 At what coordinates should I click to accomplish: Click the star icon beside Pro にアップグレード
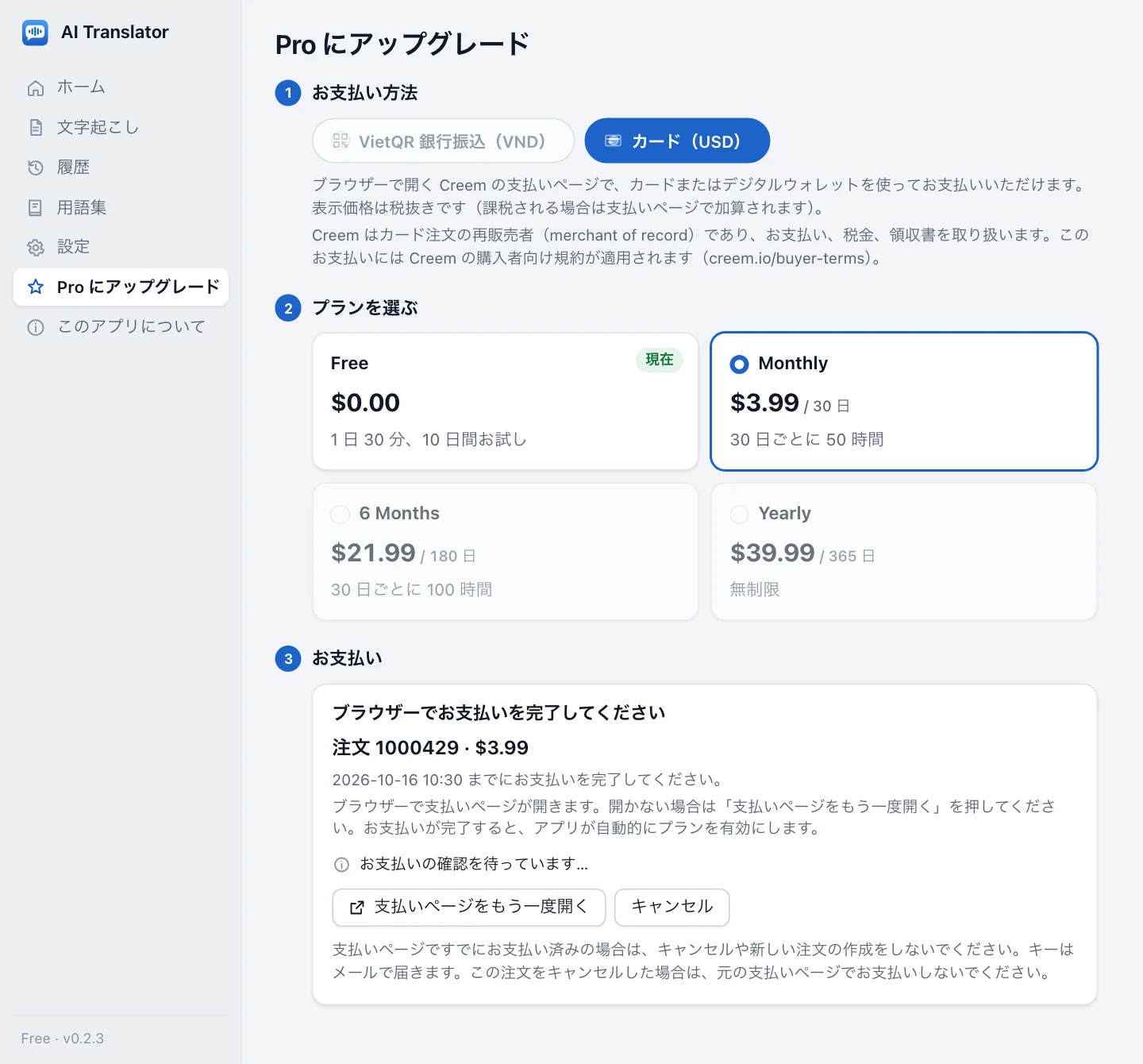tap(36, 287)
